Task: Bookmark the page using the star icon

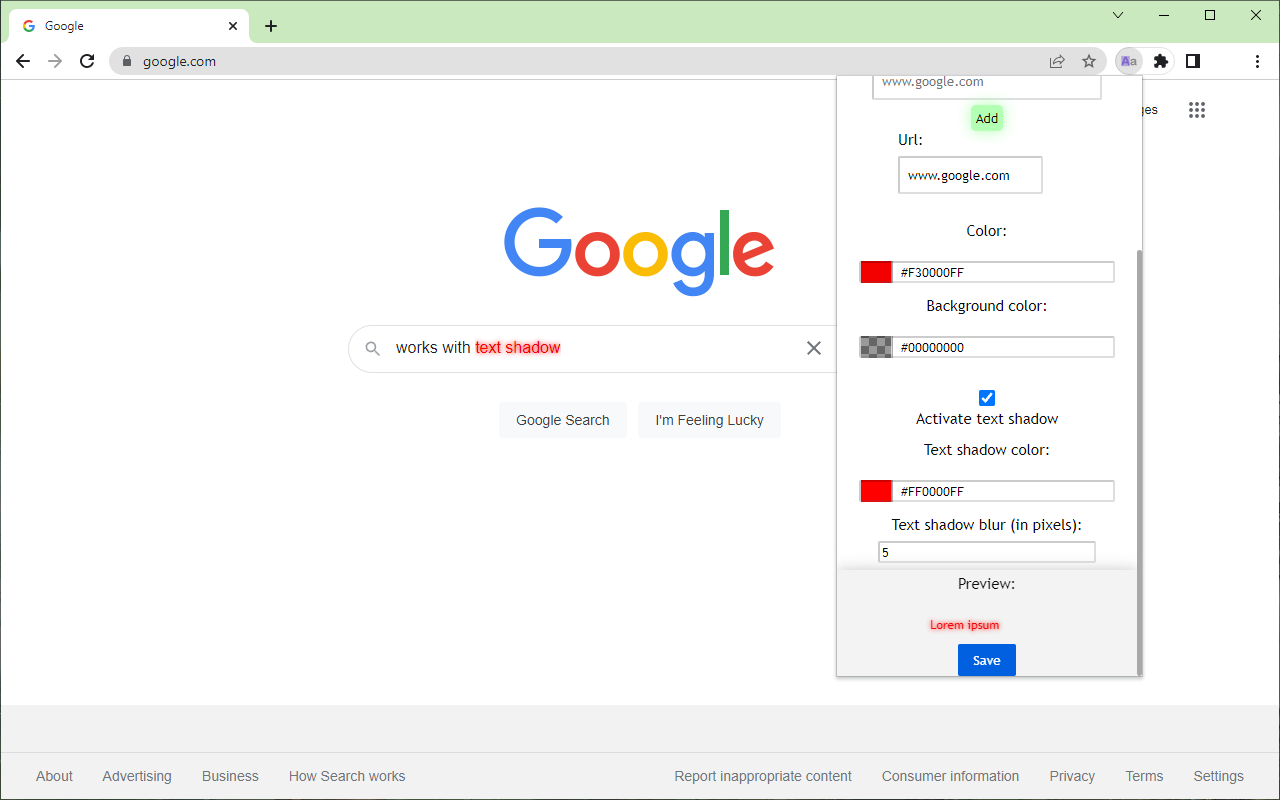Action: coord(1089,61)
